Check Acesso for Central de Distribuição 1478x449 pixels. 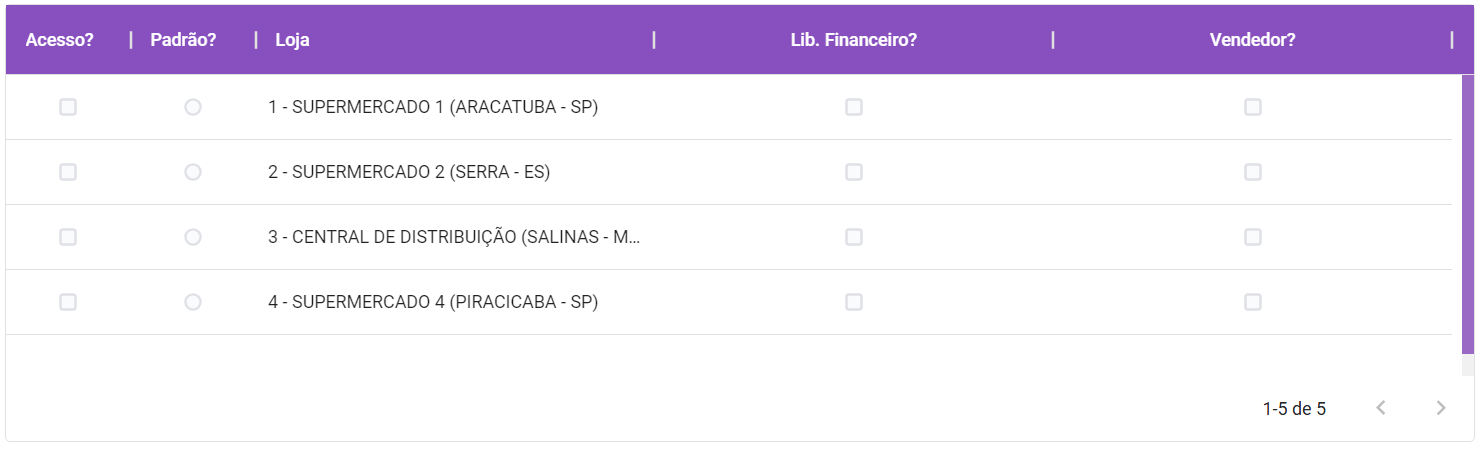[68, 237]
